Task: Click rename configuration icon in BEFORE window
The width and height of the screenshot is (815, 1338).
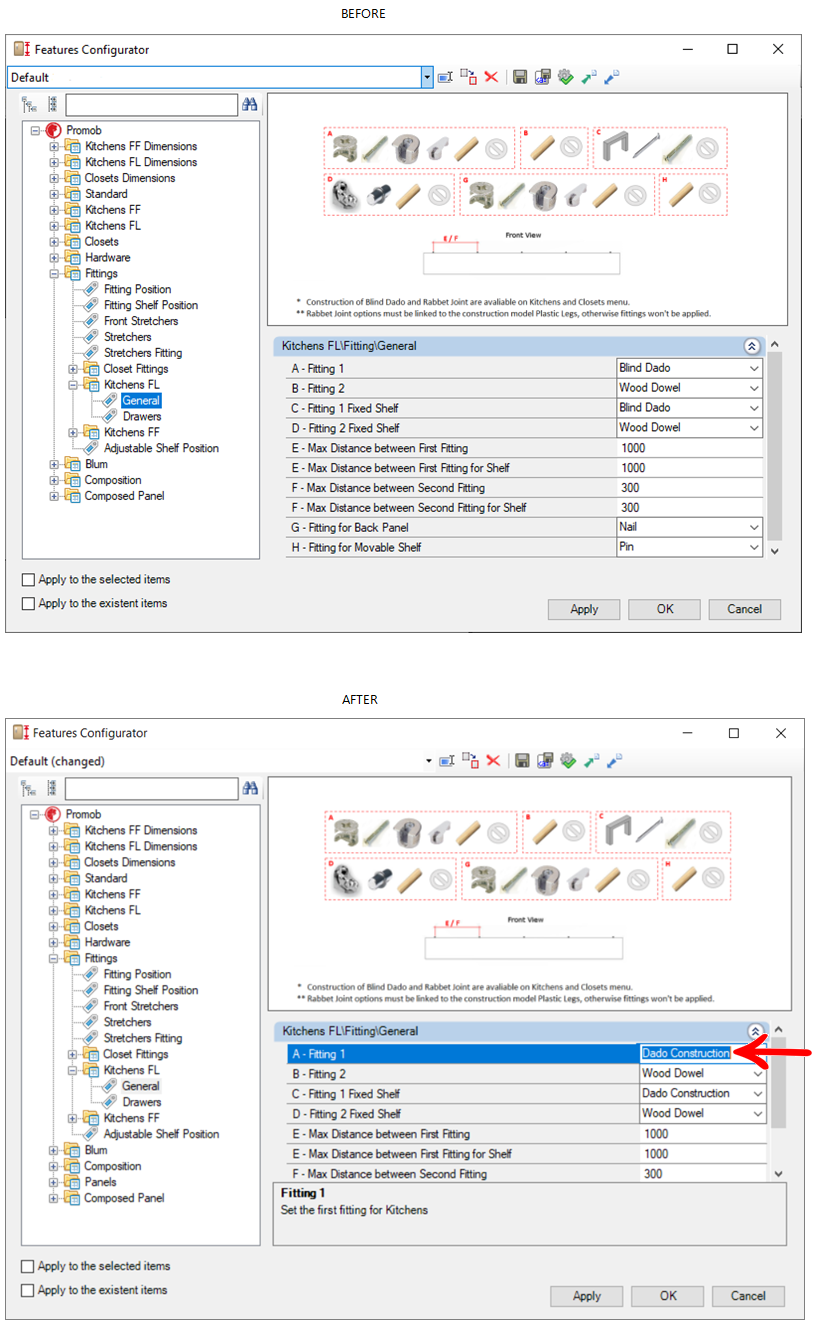Action: 446,77
